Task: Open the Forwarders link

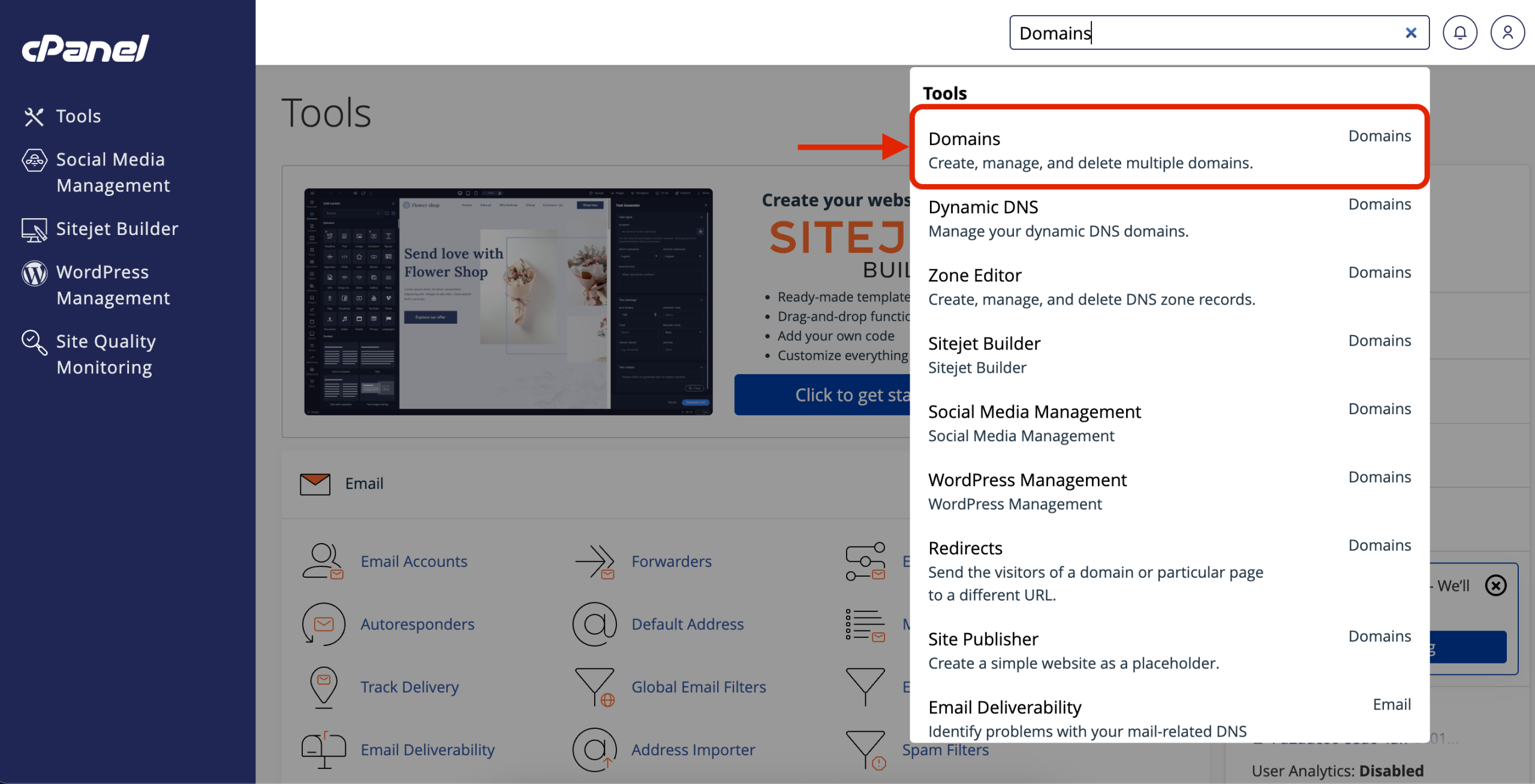Action: (672, 561)
